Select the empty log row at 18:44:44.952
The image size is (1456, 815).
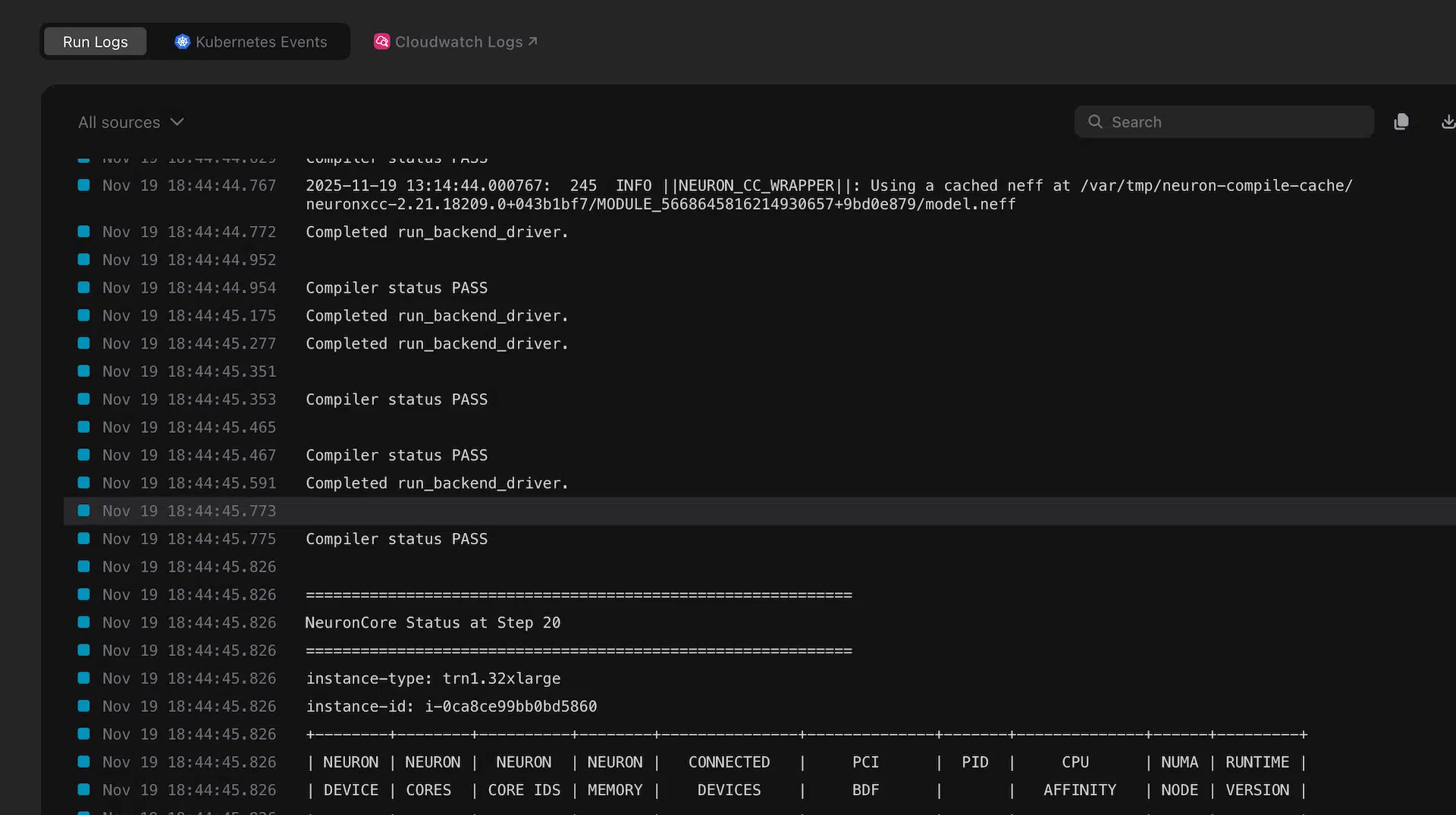coord(760,260)
